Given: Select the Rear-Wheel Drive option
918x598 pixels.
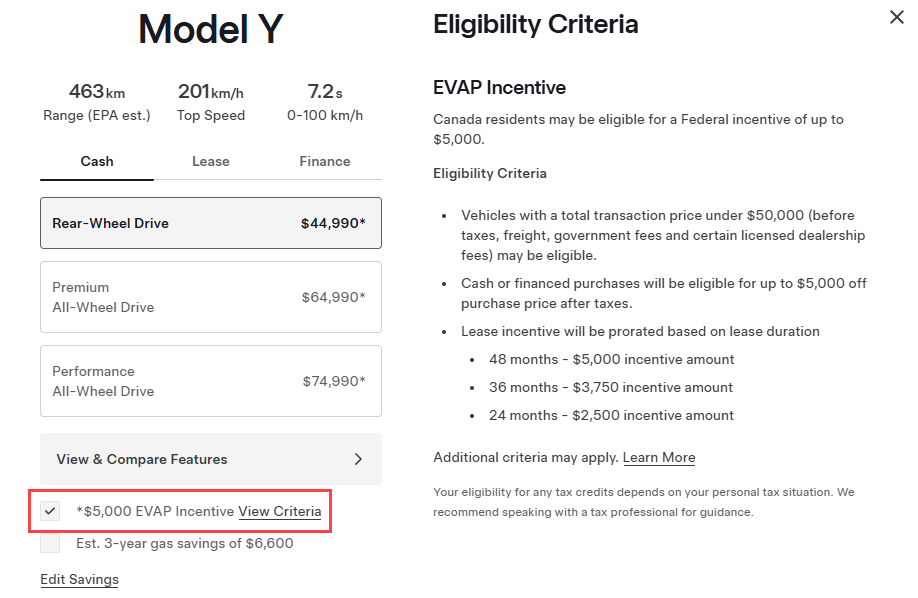Looking at the screenshot, I should point(211,223).
